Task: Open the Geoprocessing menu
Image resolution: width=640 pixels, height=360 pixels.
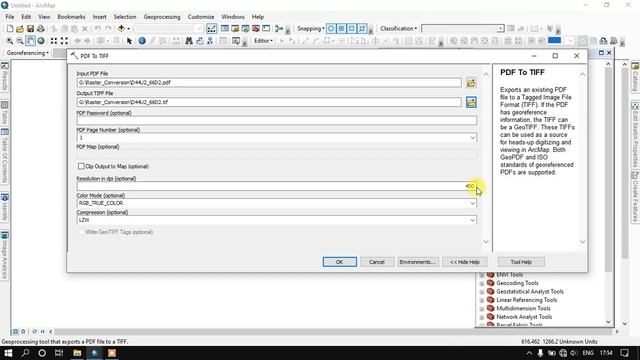Action: tap(162, 17)
